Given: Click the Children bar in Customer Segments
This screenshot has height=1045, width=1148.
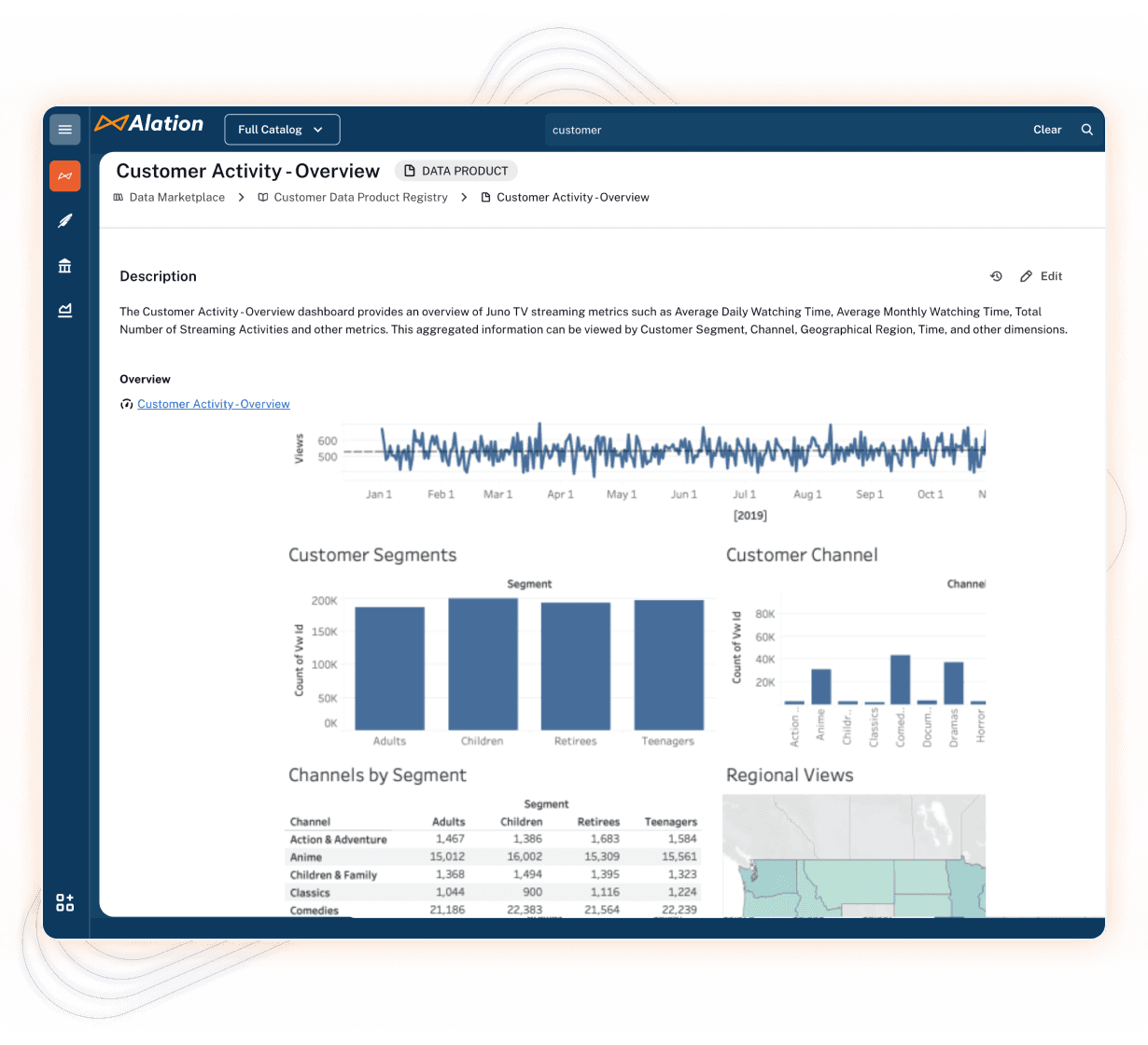Looking at the screenshot, I should (x=483, y=663).
